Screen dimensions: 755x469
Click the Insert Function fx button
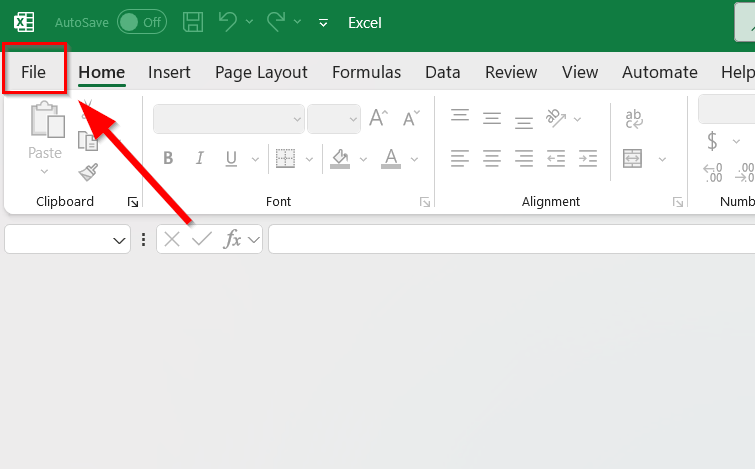(x=232, y=239)
